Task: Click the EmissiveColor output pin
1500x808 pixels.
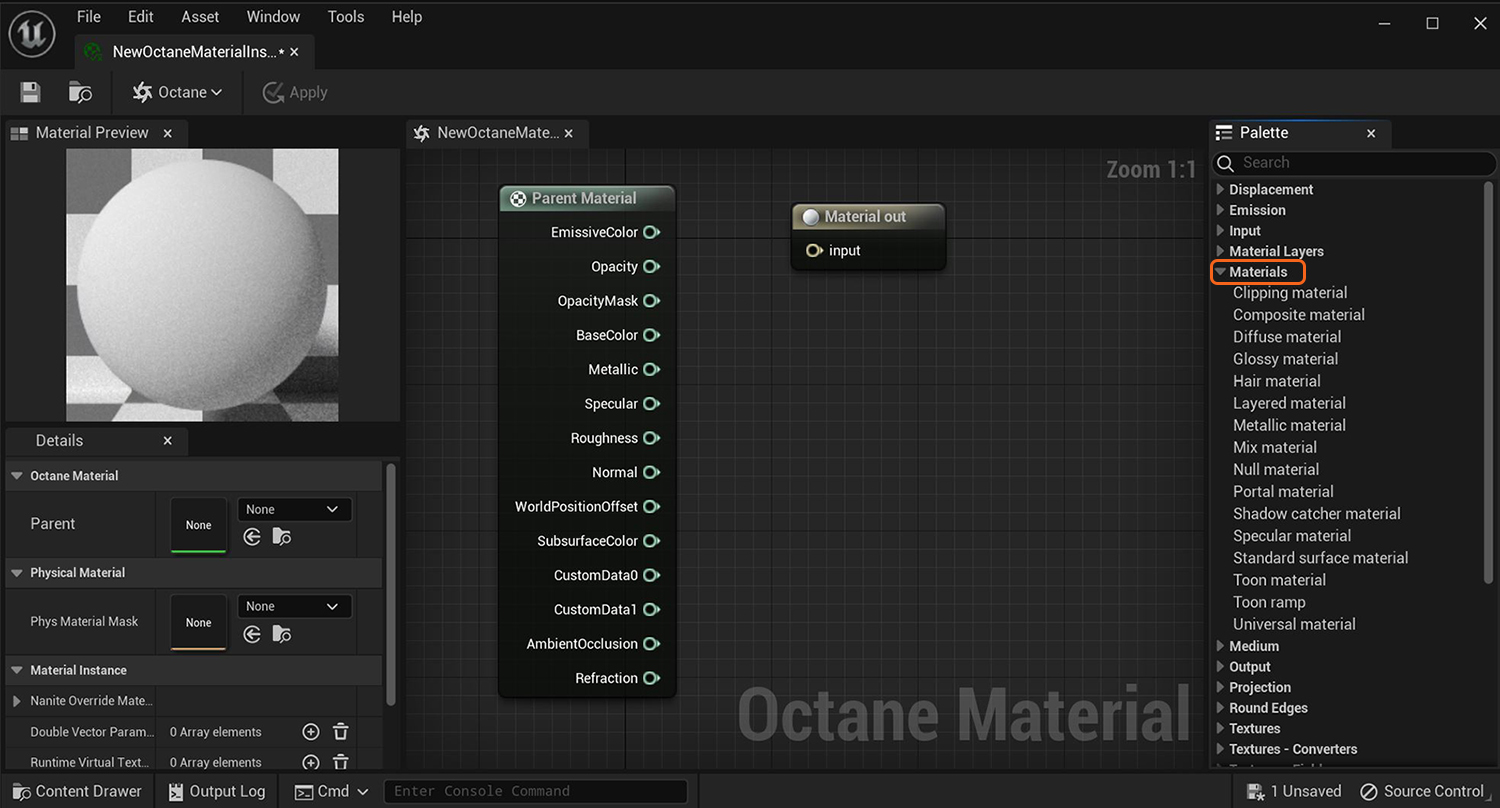Action: click(x=651, y=232)
